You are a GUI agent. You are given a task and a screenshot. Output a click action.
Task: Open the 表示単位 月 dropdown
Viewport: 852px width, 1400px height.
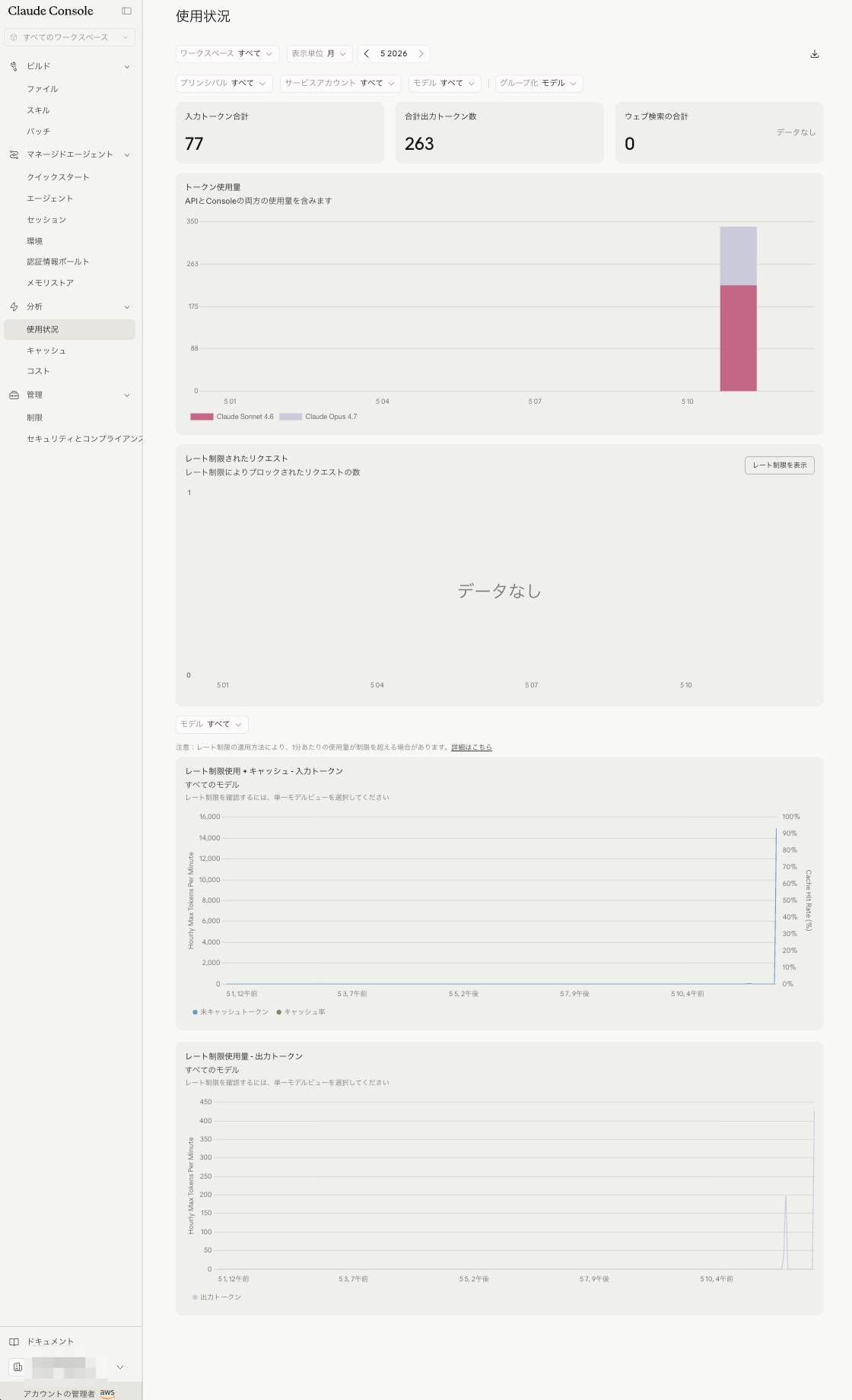(x=319, y=54)
